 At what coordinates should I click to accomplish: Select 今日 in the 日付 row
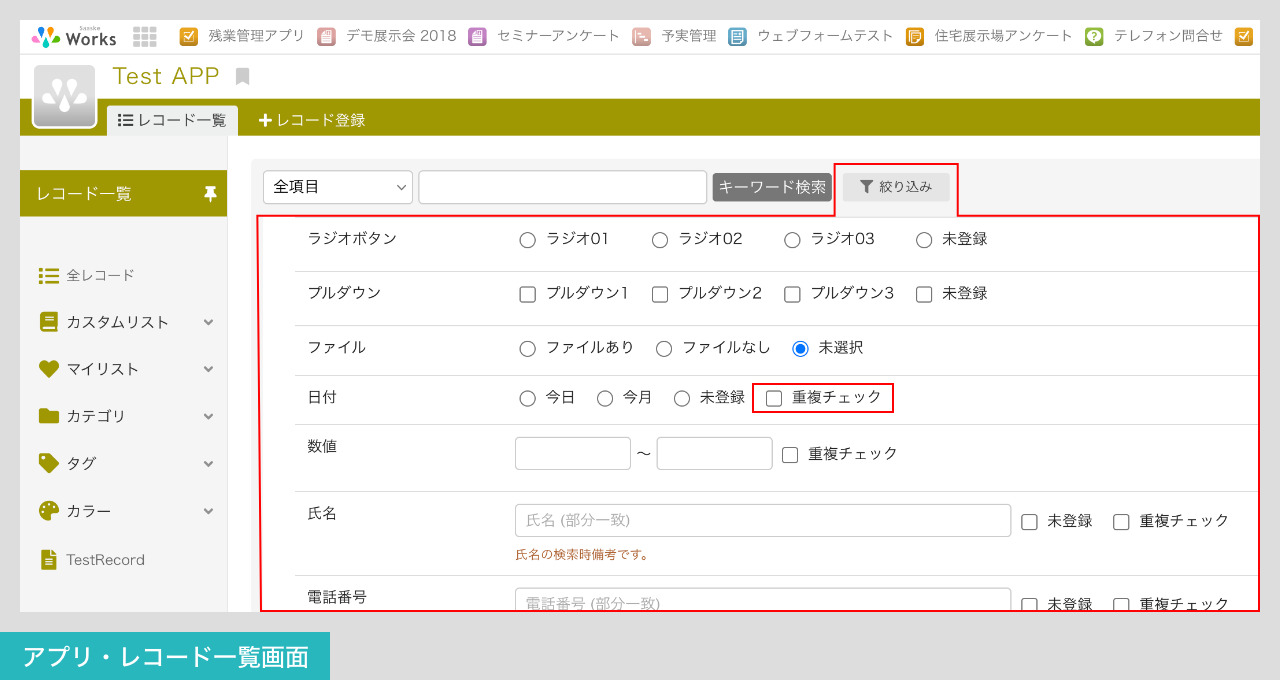527,398
